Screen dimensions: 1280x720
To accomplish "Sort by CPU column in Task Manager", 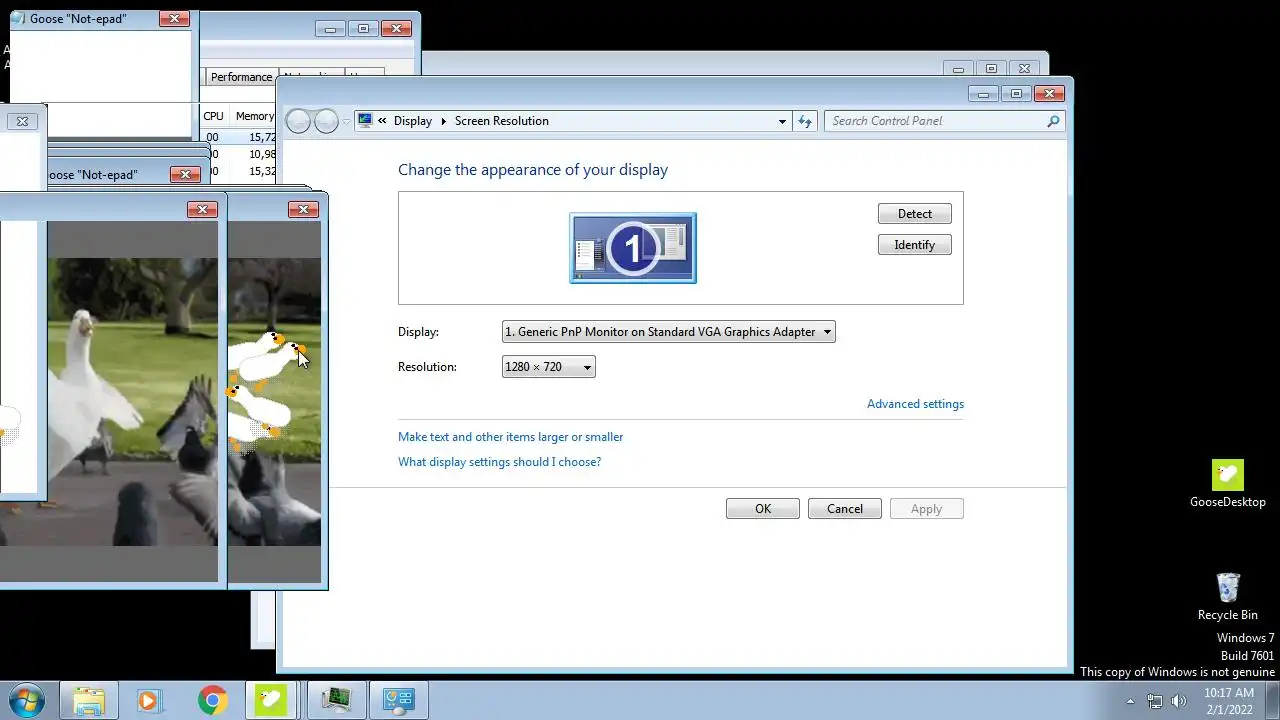I will click(x=213, y=116).
